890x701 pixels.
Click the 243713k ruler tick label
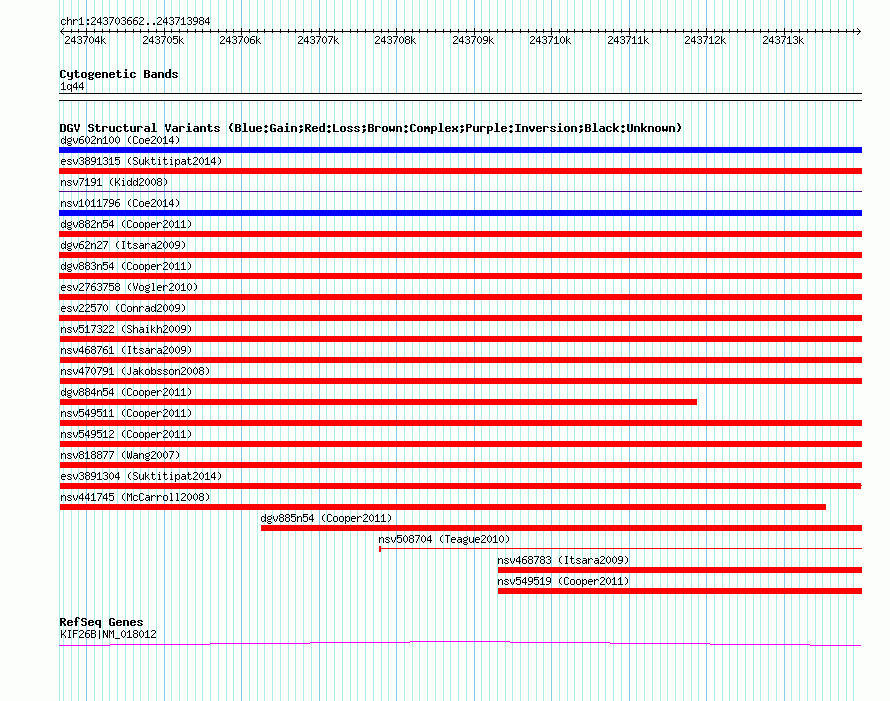click(783, 40)
